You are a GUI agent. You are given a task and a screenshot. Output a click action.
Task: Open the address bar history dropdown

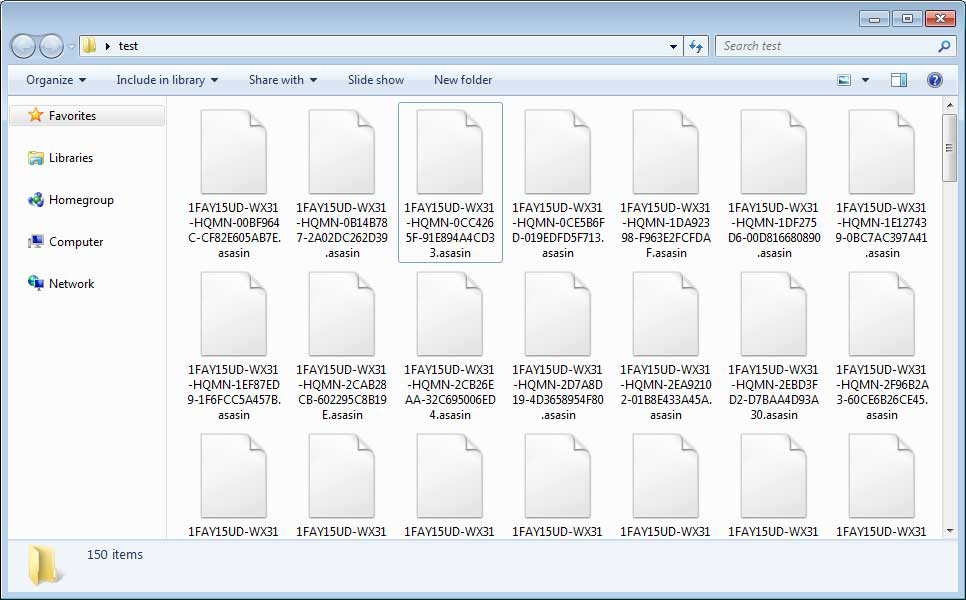click(673, 46)
